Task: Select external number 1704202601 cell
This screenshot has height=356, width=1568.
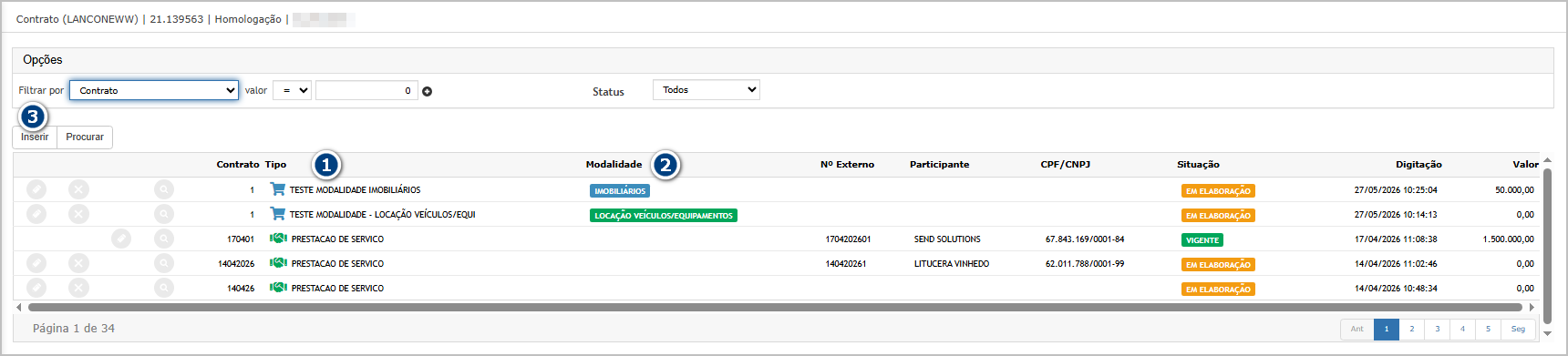Action: coord(848,239)
